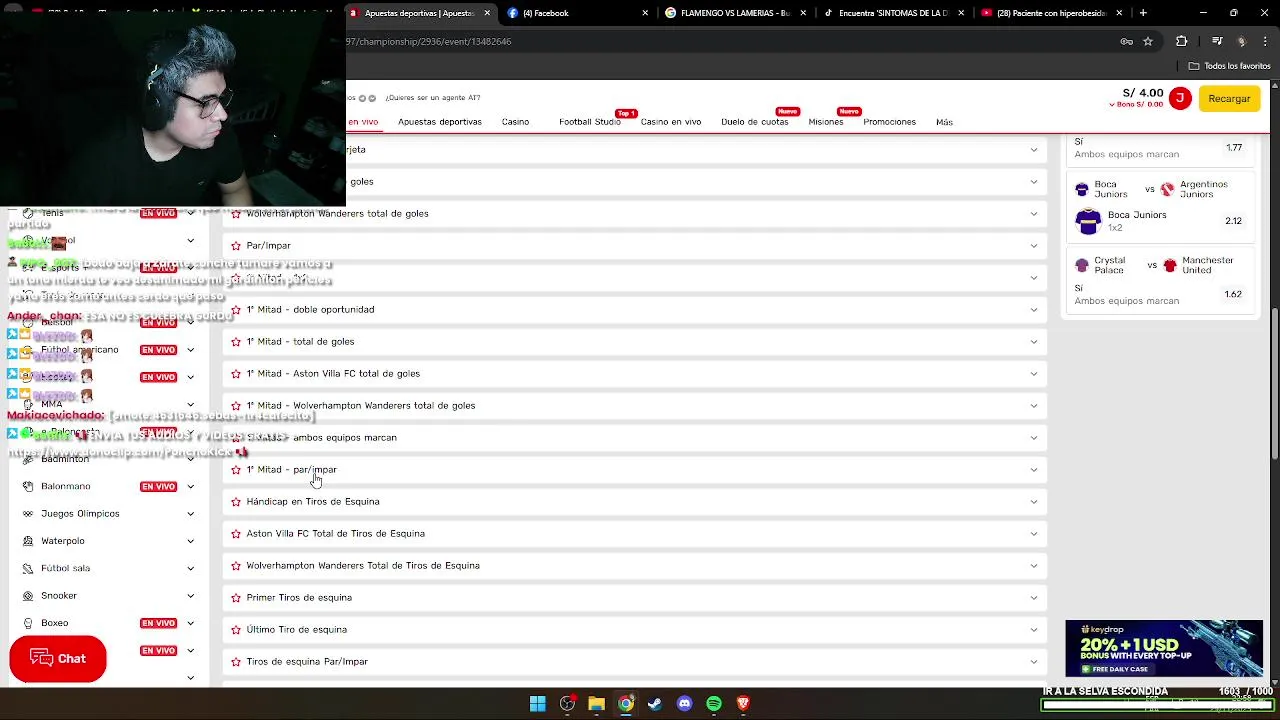Favorite 1ª Mitad - Aston Villa FC goles star

236,374
